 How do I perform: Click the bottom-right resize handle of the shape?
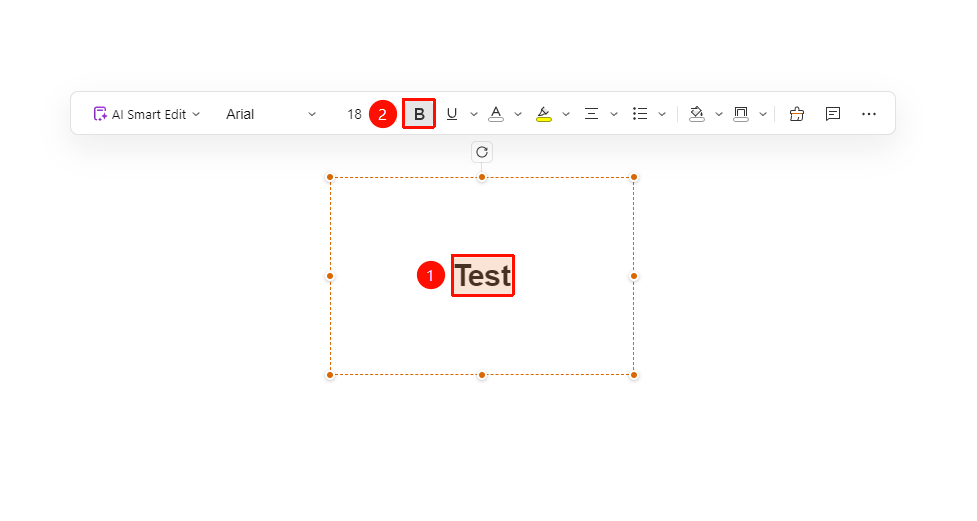(x=634, y=375)
